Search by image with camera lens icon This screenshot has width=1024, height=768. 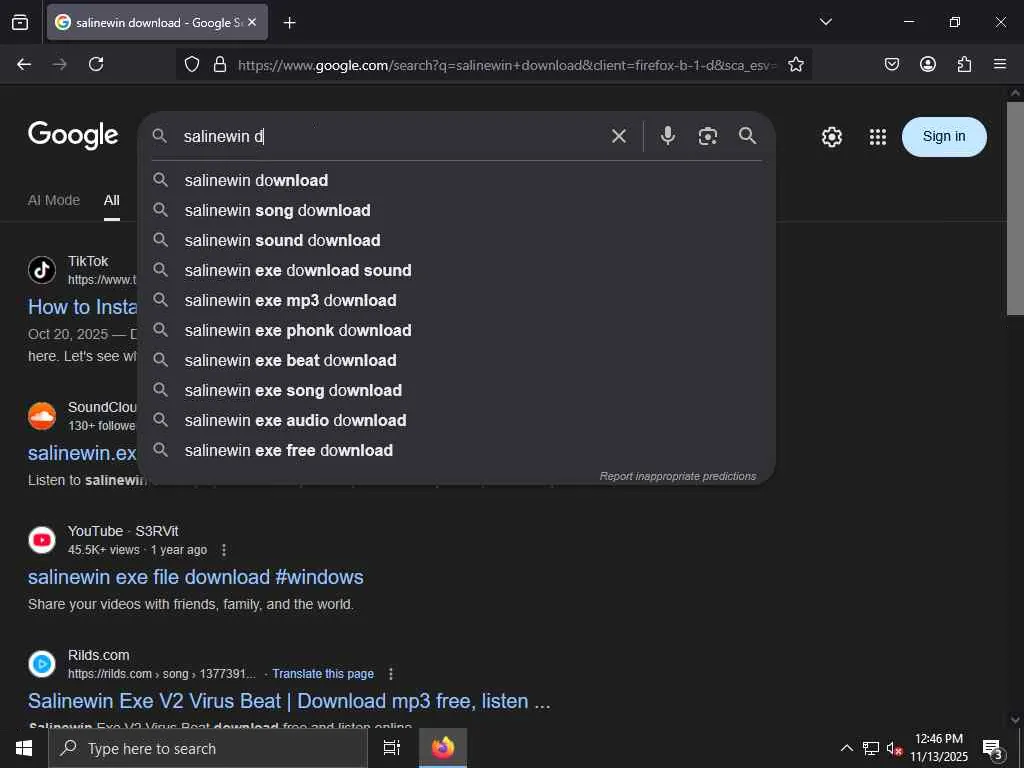tap(708, 136)
